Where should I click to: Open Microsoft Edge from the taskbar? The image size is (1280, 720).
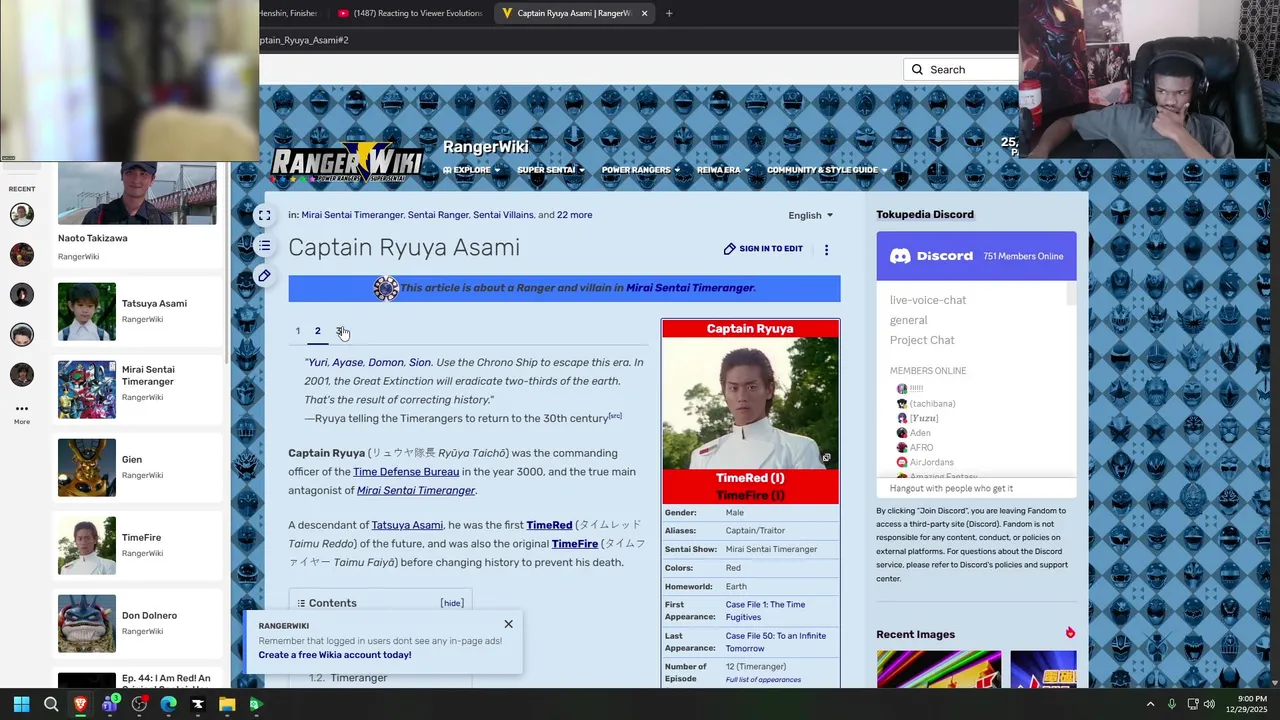168,704
